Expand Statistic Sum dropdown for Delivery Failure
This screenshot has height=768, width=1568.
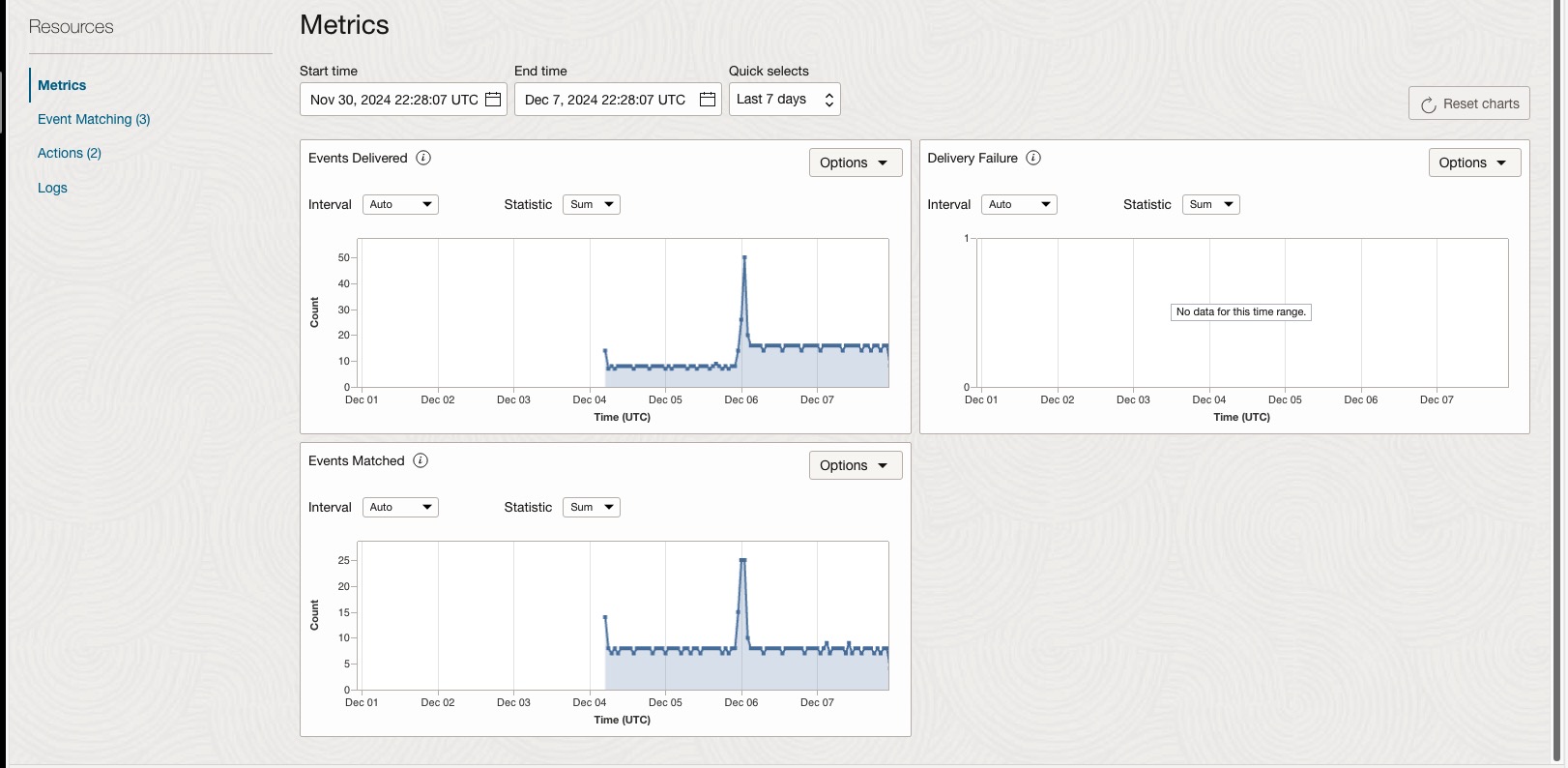click(1211, 204)
